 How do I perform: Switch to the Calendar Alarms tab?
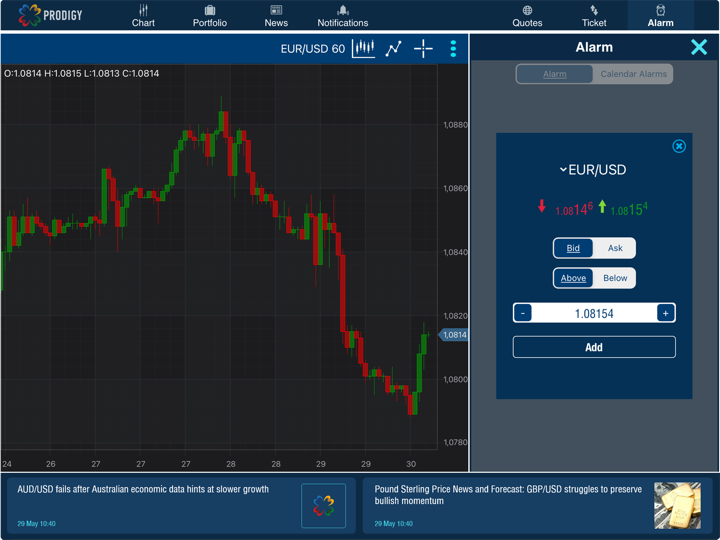coord(633,74)
